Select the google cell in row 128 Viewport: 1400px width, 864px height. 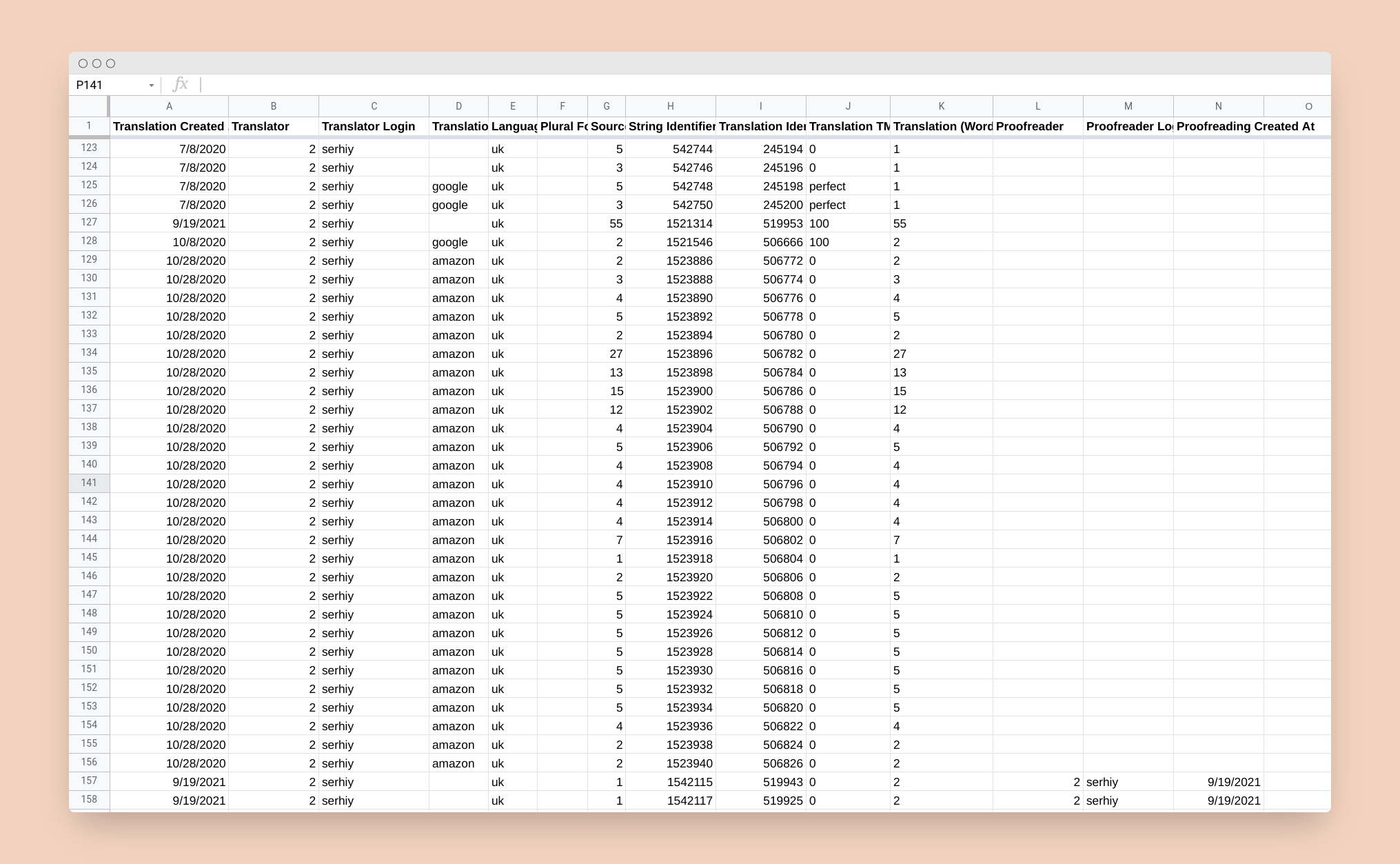coord(458,242)
